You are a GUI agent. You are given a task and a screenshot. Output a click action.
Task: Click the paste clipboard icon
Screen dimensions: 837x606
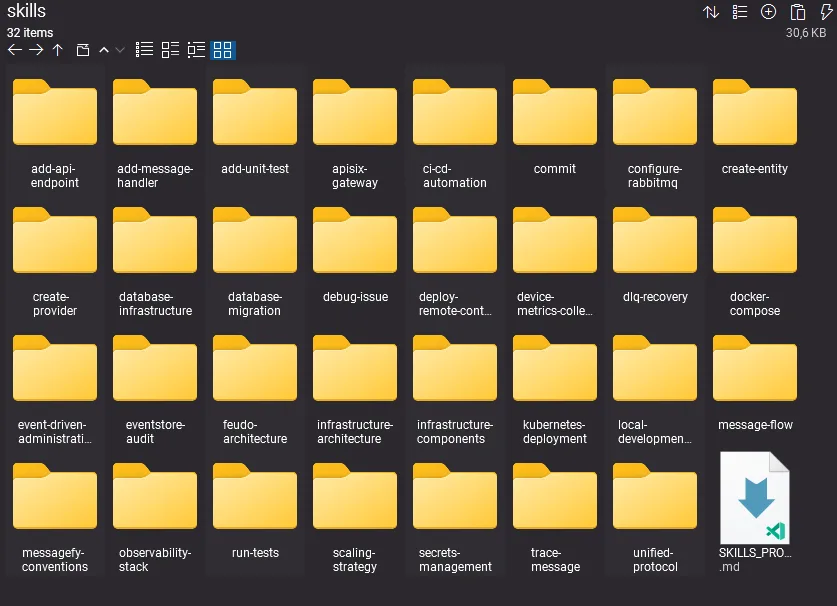tap(797, 12)
